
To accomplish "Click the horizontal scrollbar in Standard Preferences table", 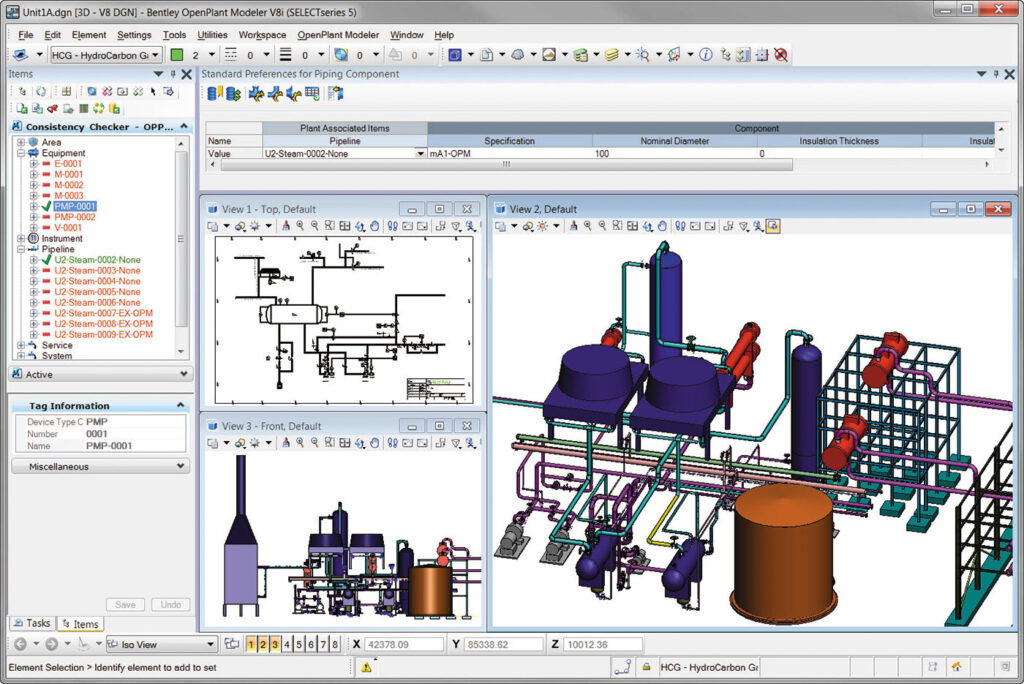I will [x=507, y=165].
